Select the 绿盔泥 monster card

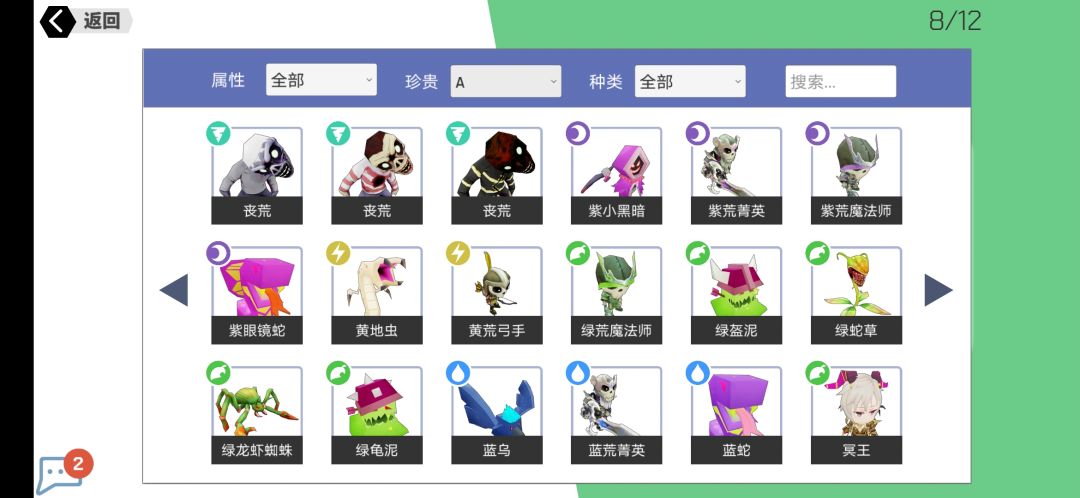[736, 295]
